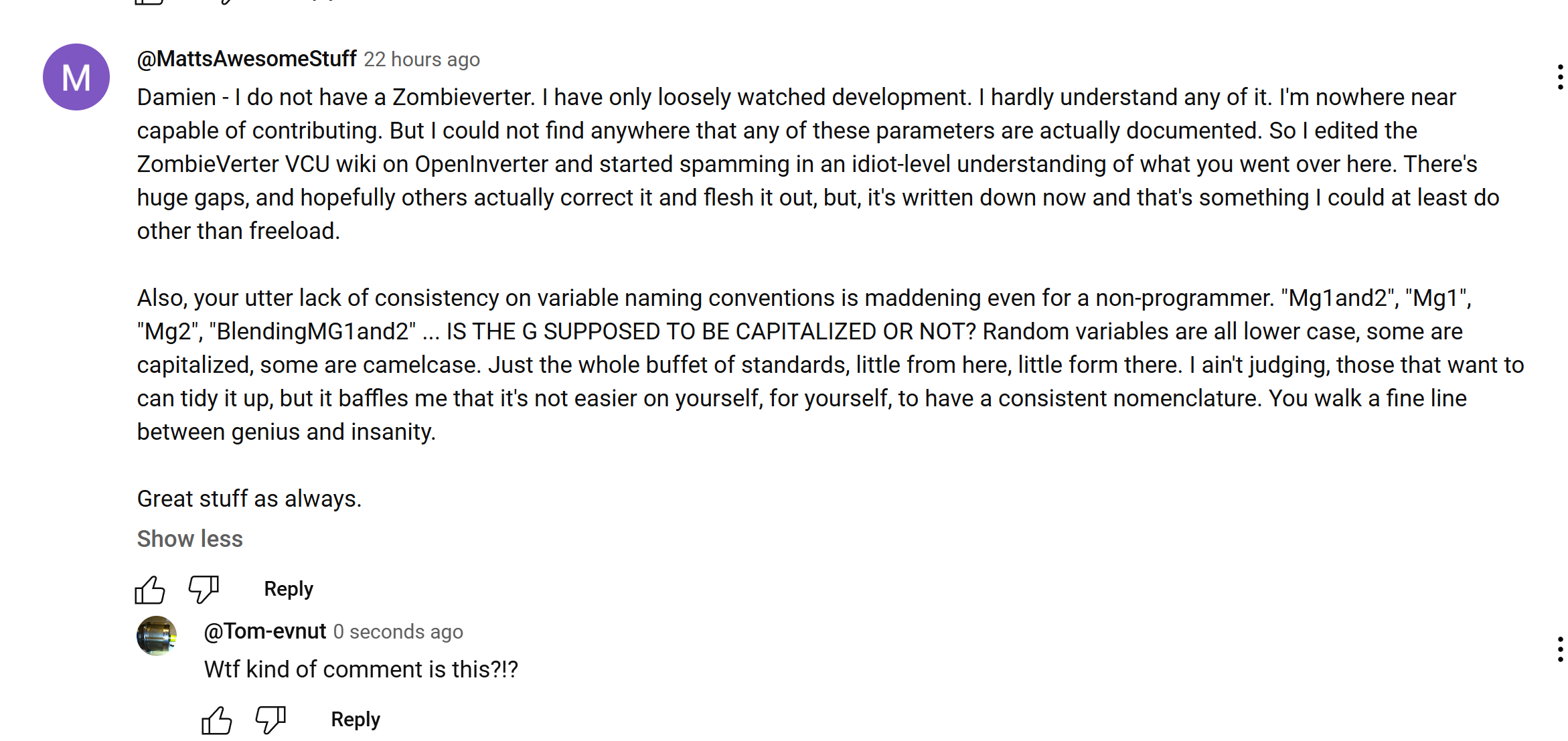This screenshot has height=741, width=1568.
Task: Open the three-dot menu on Tom-evnut's reply
Action: (1560, 649)
